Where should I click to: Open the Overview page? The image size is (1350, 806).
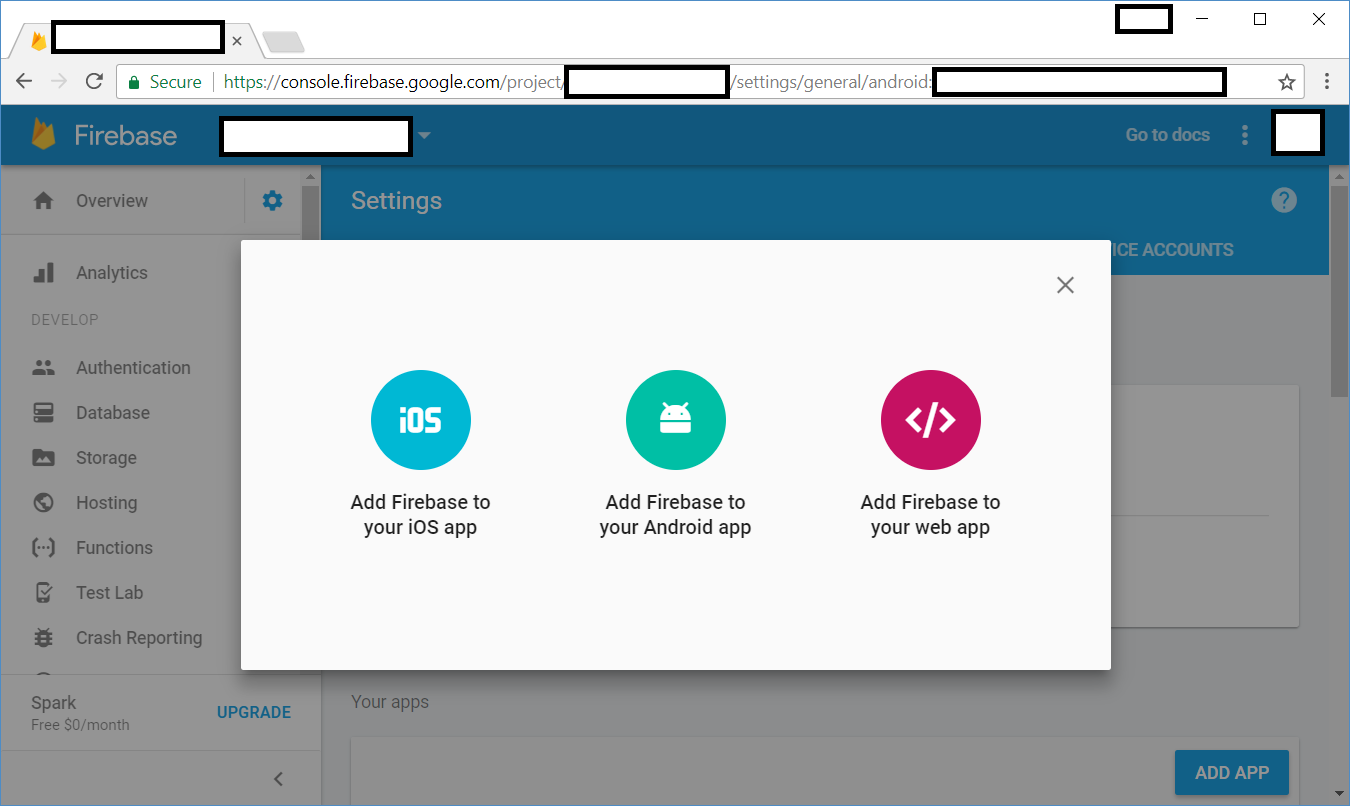click(111, 201)
